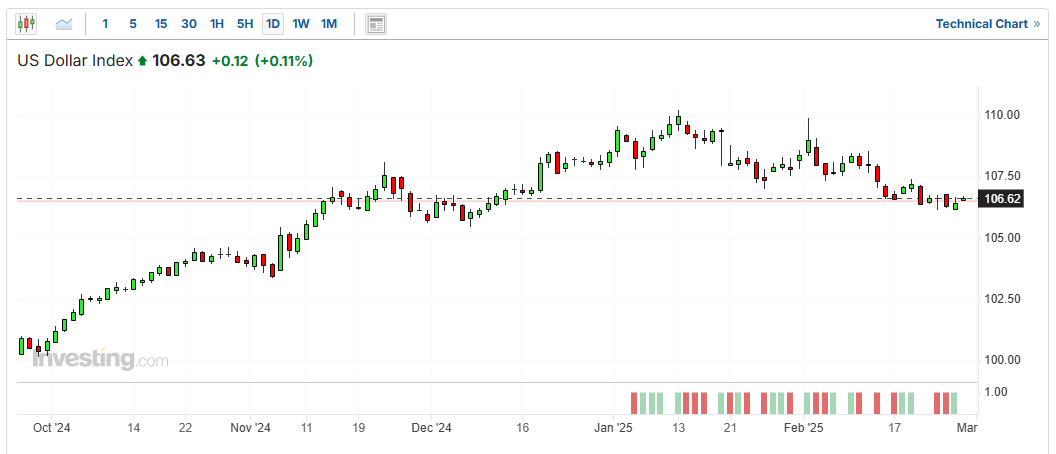Image resolution: width=1056 pixels, height=454 pixels.
Task: Select the 30 minute interval
Action: coord(189,24)
